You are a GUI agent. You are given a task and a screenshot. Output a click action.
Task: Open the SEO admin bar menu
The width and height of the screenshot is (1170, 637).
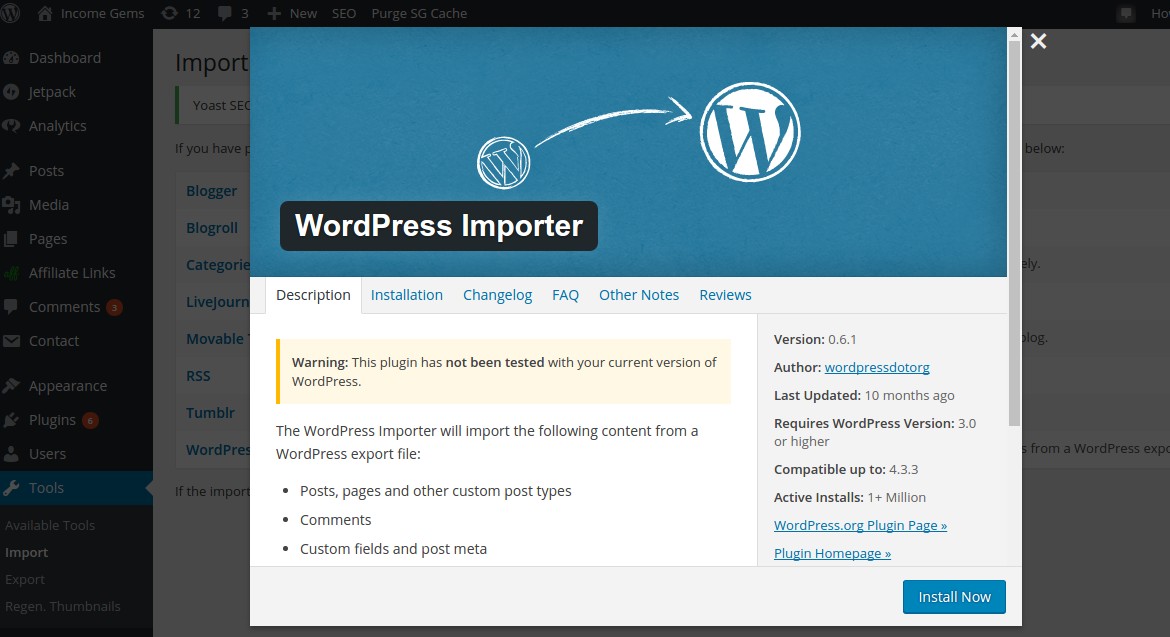(344, 13)
